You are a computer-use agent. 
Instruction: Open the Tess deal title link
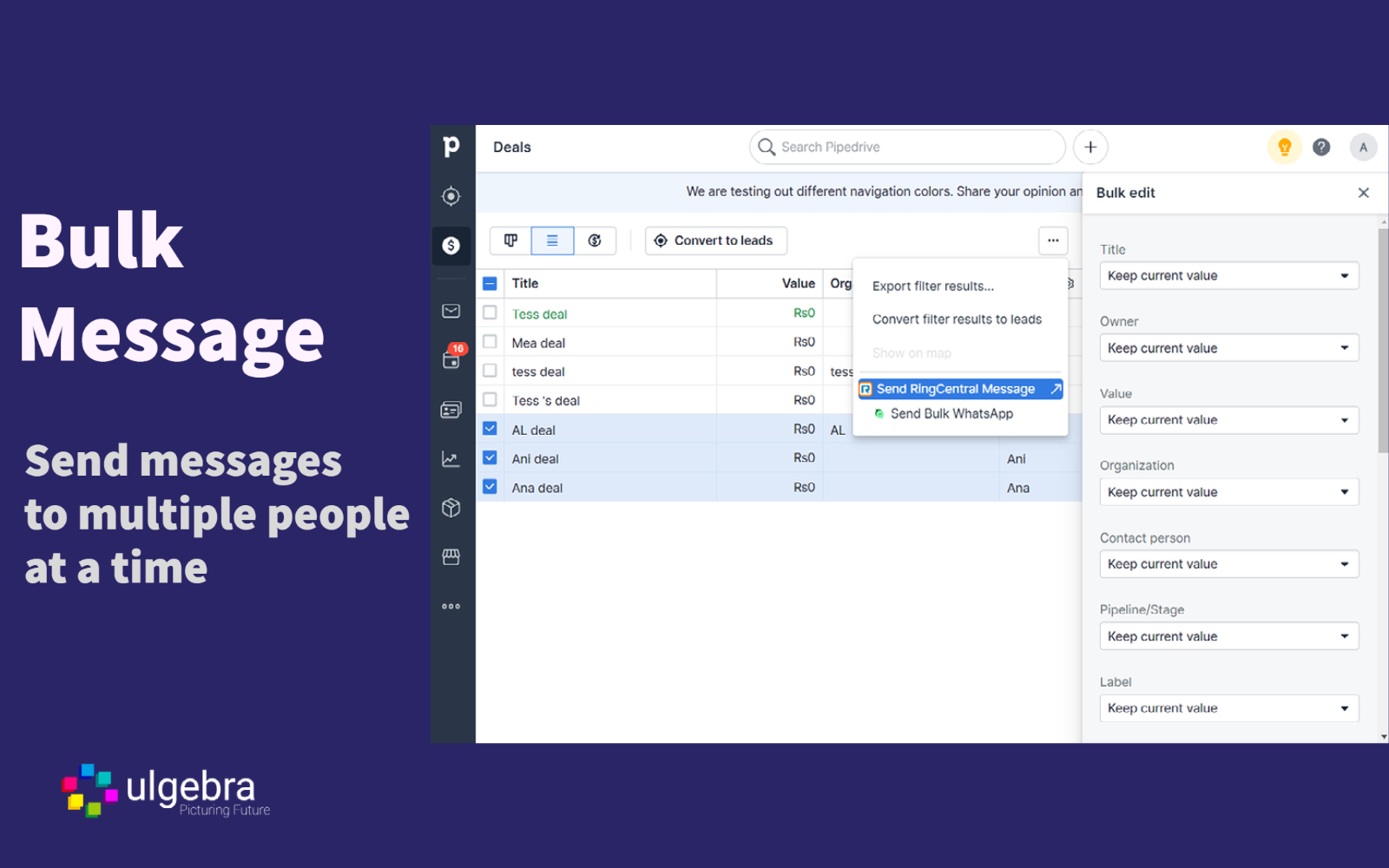(x=539, y=314)
